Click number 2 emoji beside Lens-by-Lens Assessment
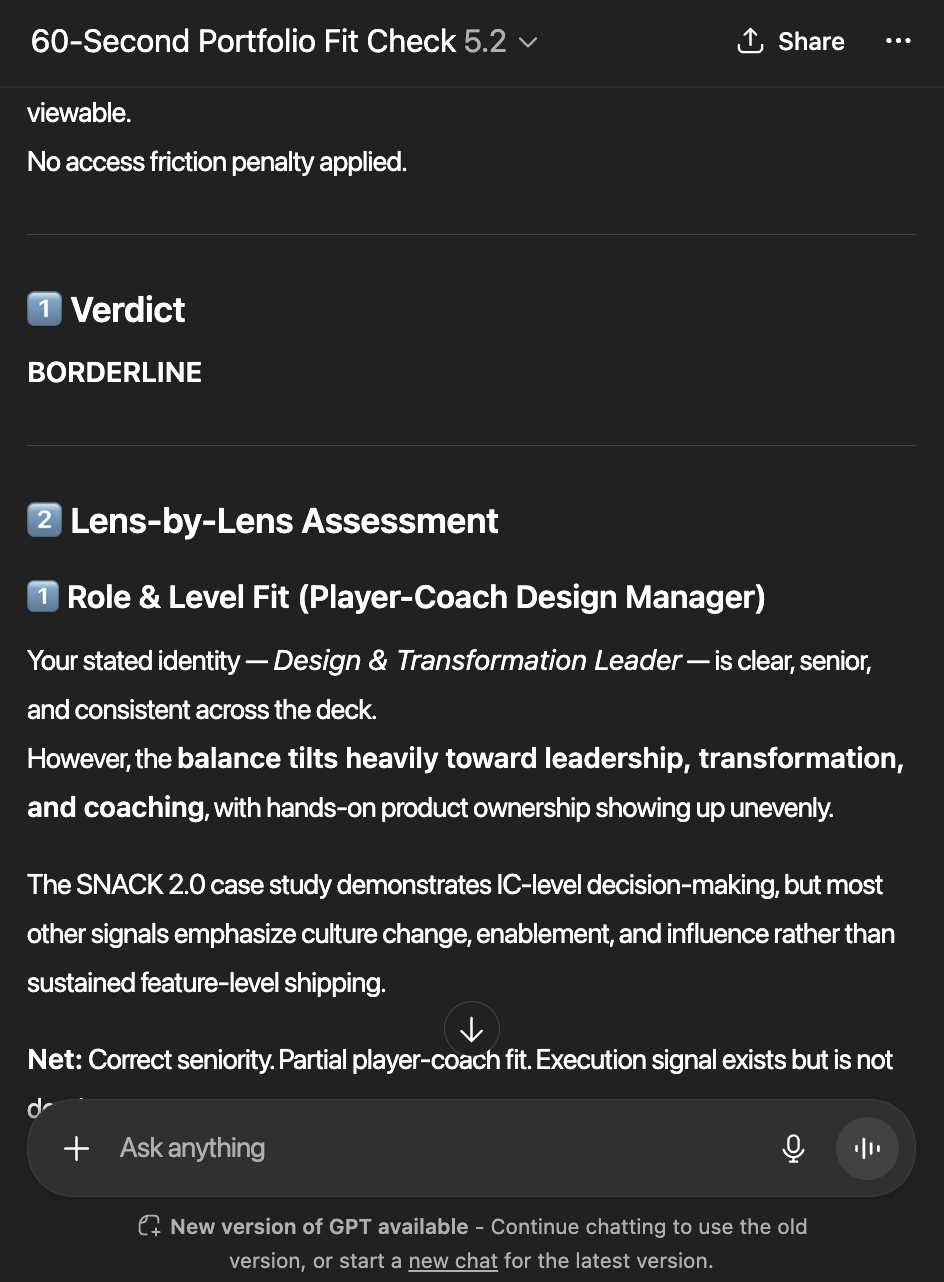This screenshot has width=944, height=1282. (x=44, y=521)
